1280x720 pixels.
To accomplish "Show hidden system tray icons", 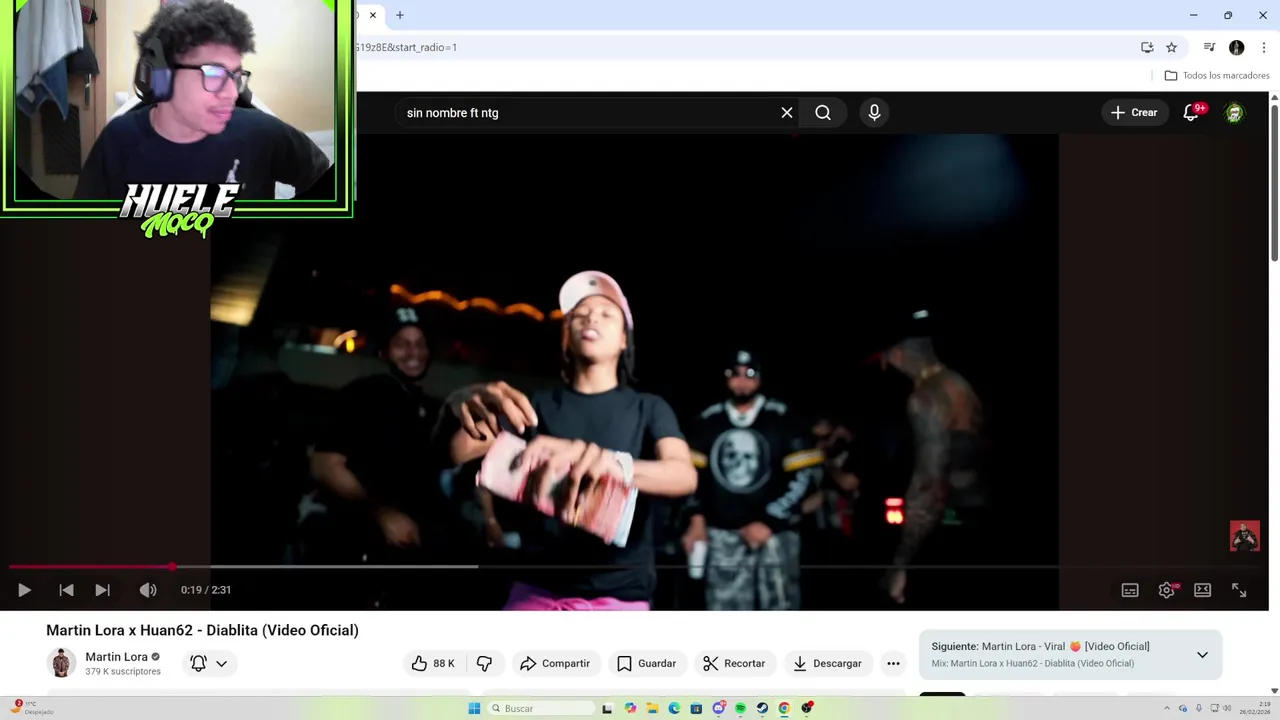I will click(1166, 708).
